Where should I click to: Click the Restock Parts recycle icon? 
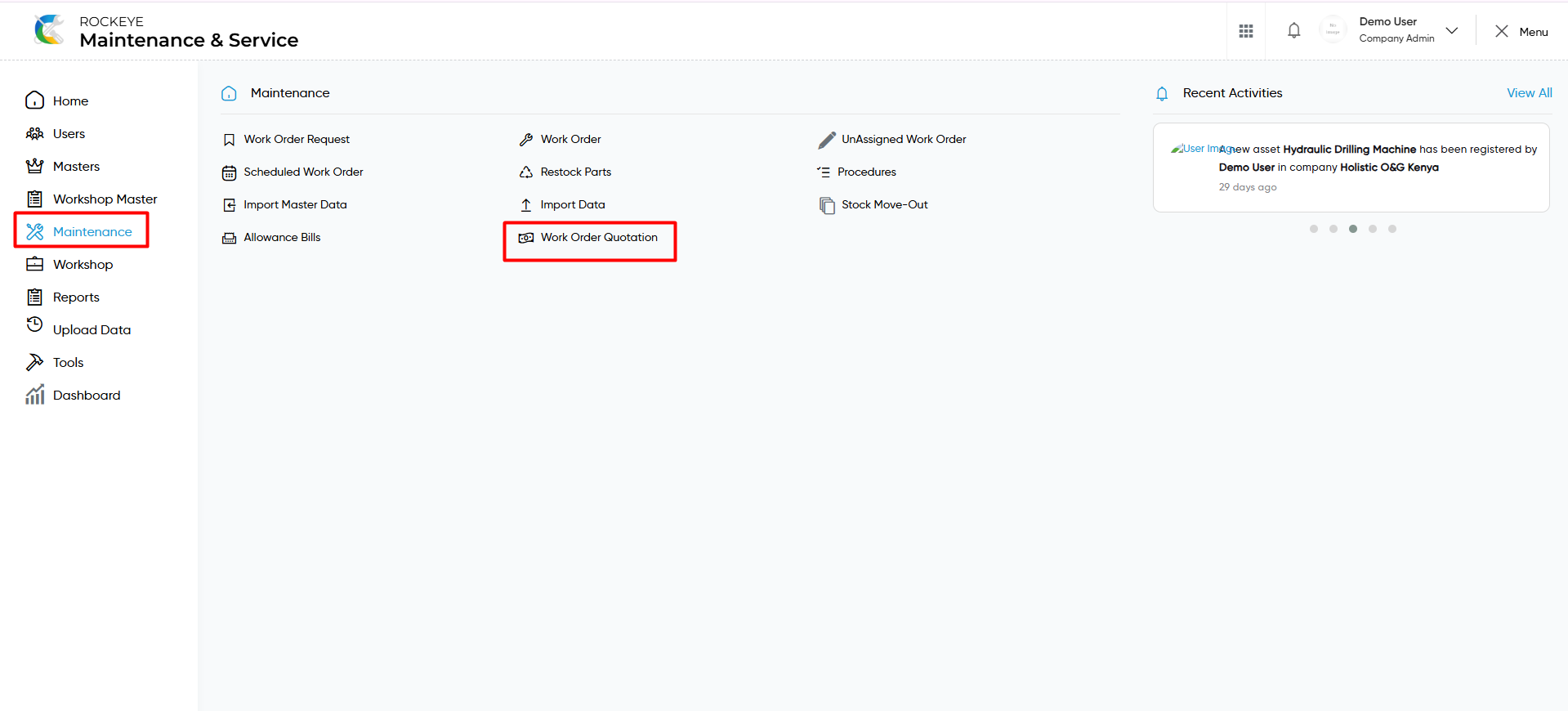pos(526,172)
